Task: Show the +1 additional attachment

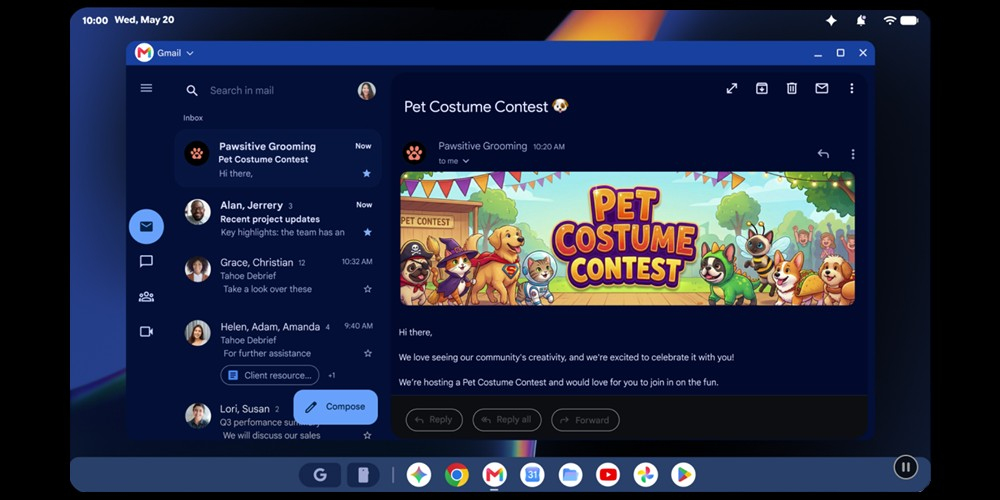Action: [332, 376]
